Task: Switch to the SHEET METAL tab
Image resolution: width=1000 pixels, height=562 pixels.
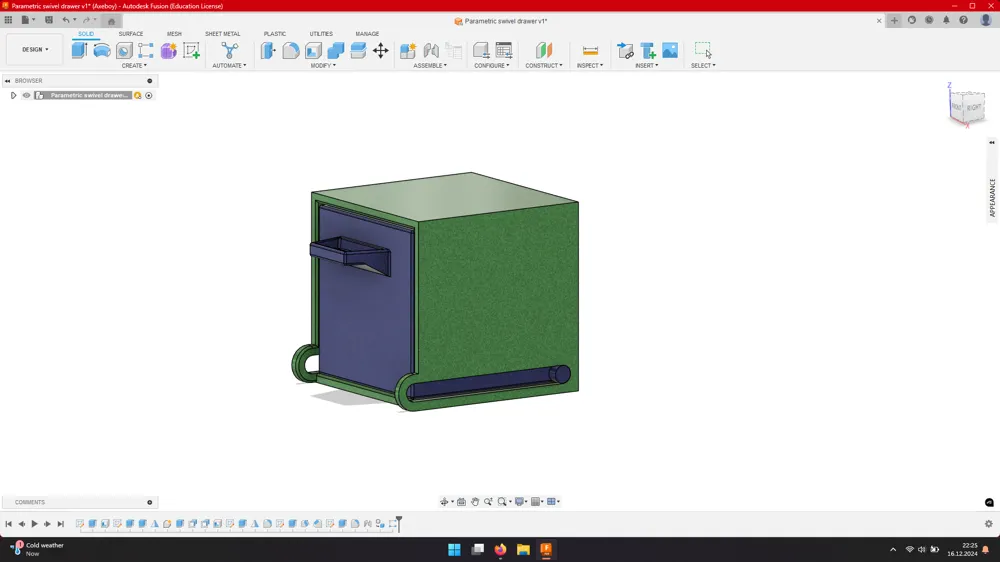Action: point(223,34)
